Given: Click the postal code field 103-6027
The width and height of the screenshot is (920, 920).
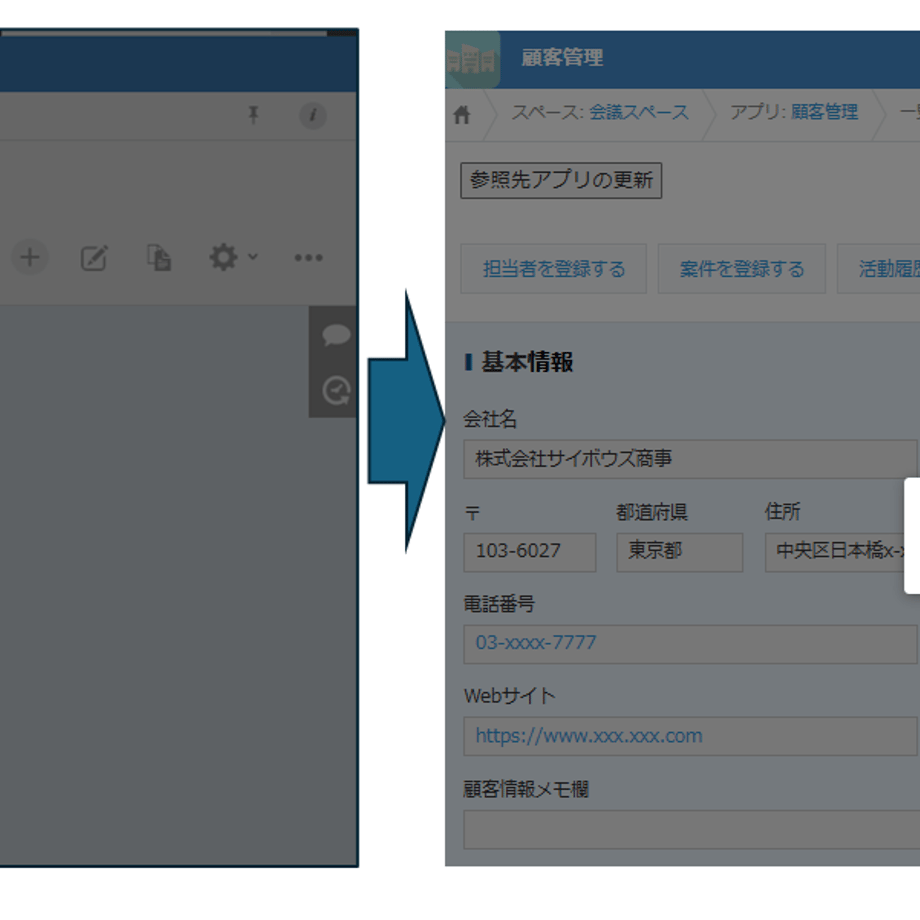Looking at the screenshot, I should (530, 552).
